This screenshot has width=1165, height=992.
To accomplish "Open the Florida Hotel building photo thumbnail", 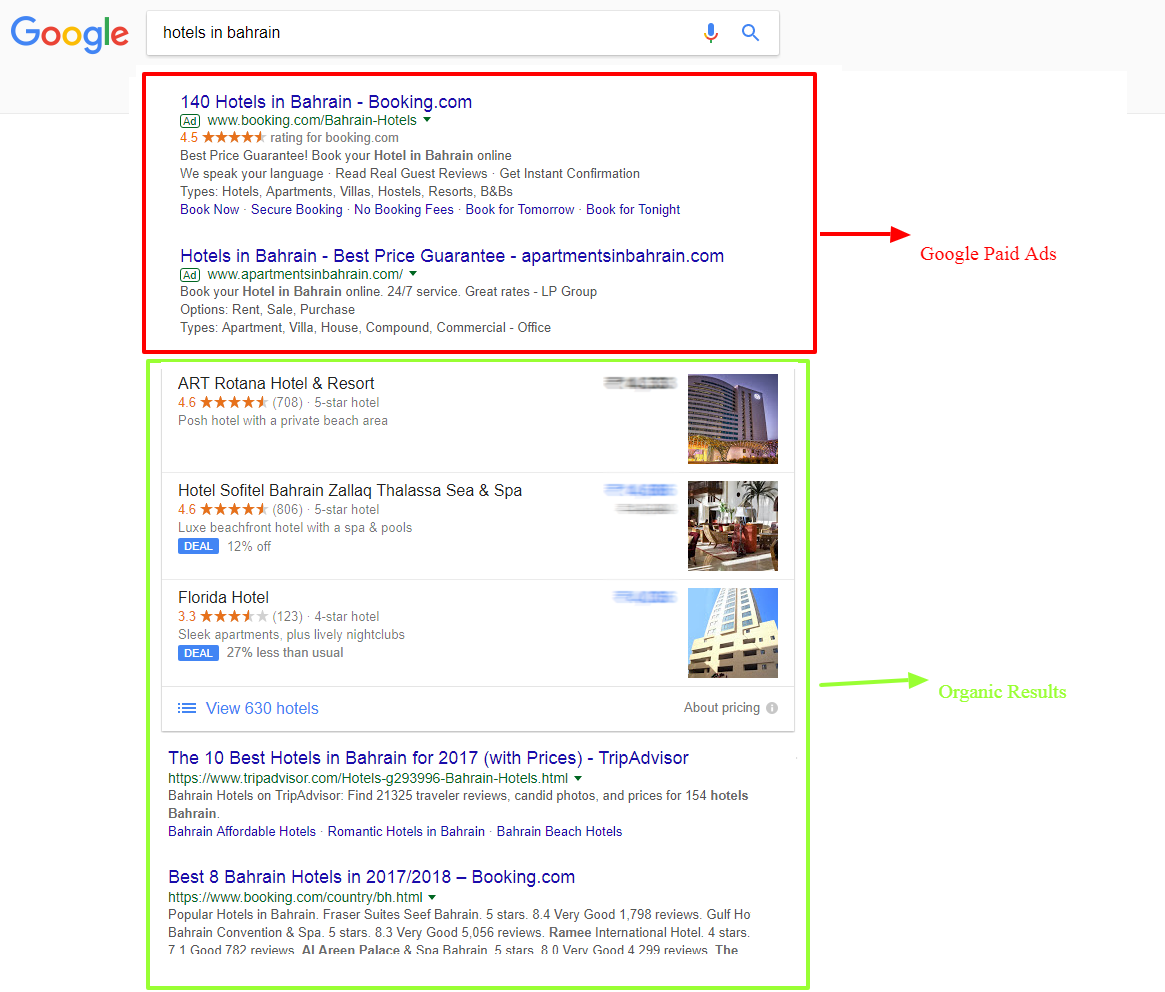I will click(x=733, y=633).
